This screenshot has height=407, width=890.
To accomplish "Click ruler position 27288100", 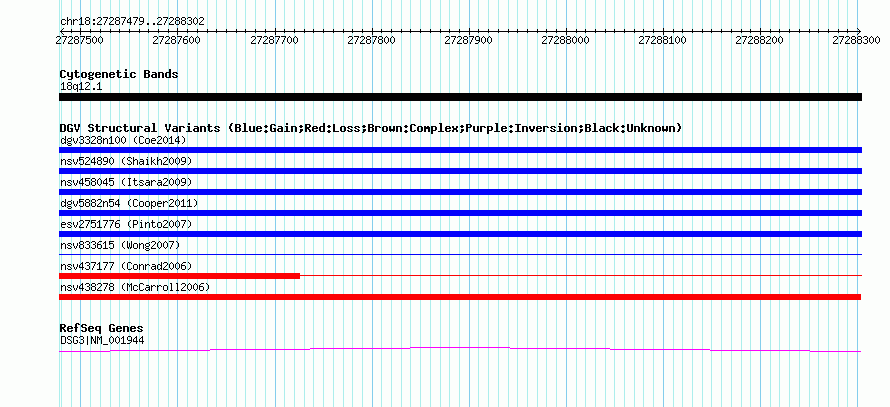I will 662,40.
